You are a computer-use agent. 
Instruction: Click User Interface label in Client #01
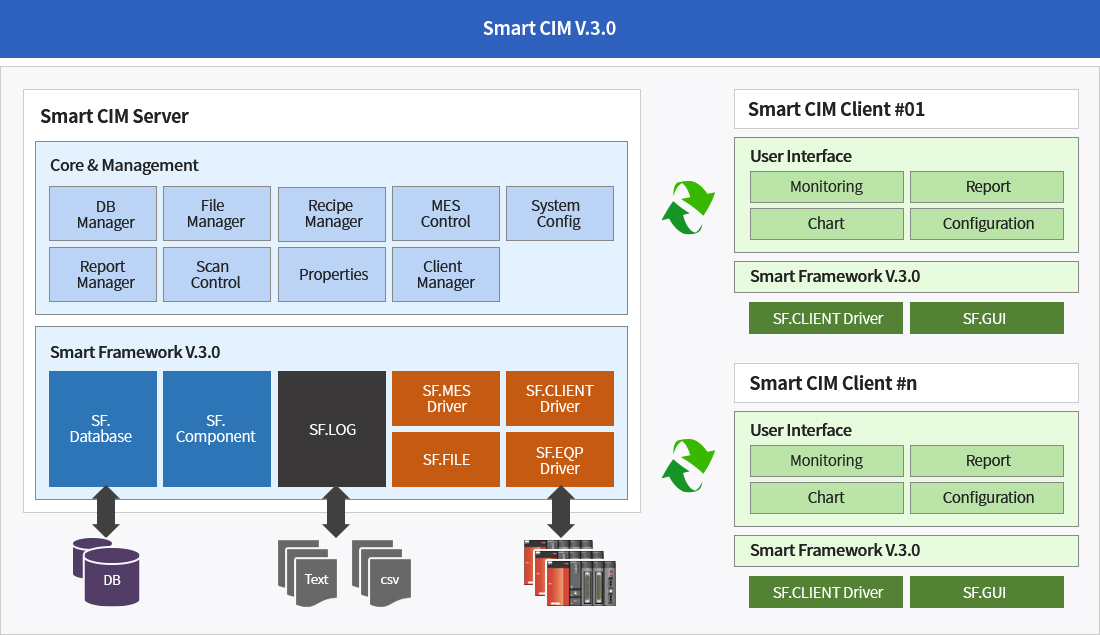point(800,156)
